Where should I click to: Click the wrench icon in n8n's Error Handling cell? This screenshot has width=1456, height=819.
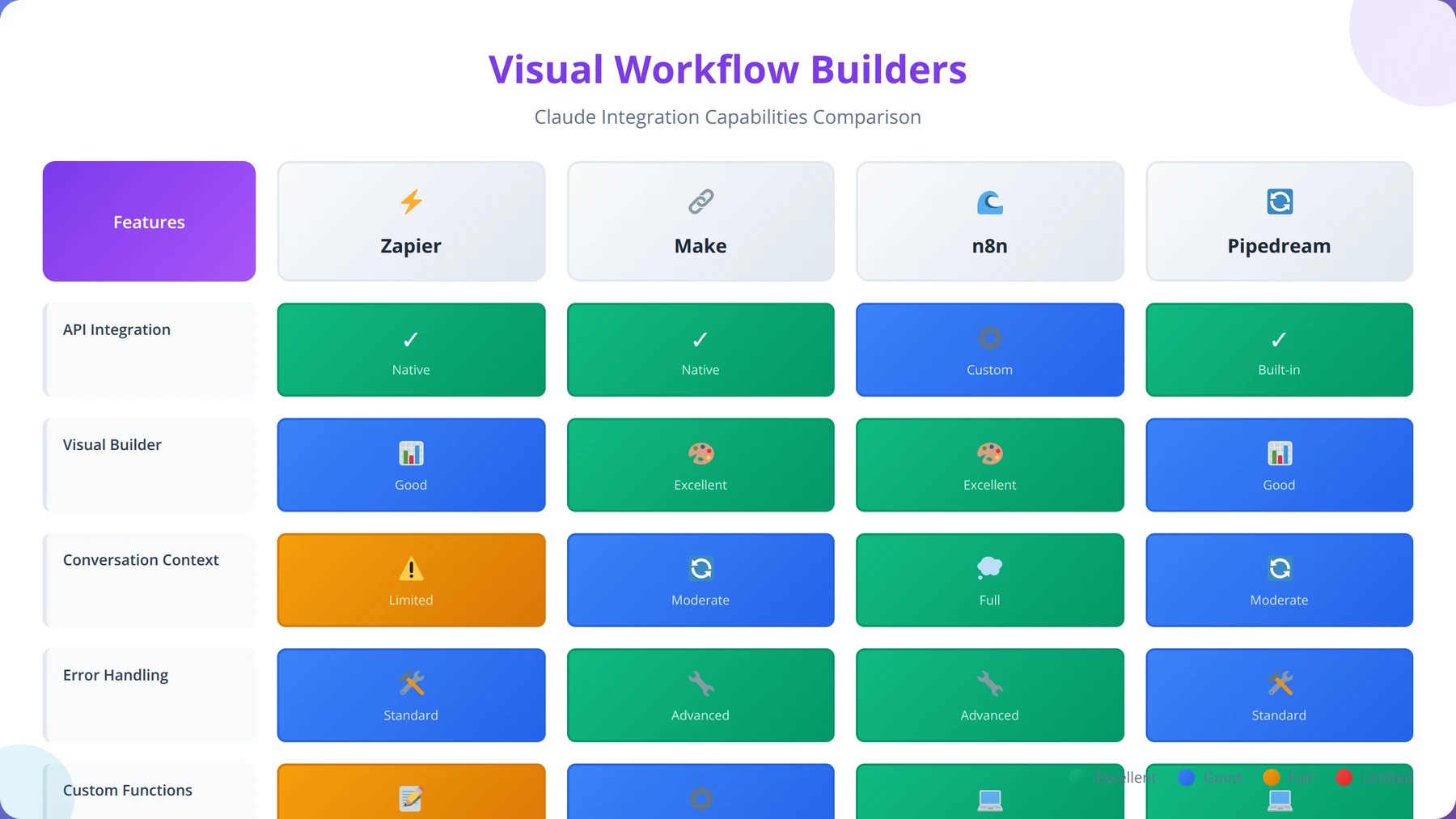click(x=989, y=684)
